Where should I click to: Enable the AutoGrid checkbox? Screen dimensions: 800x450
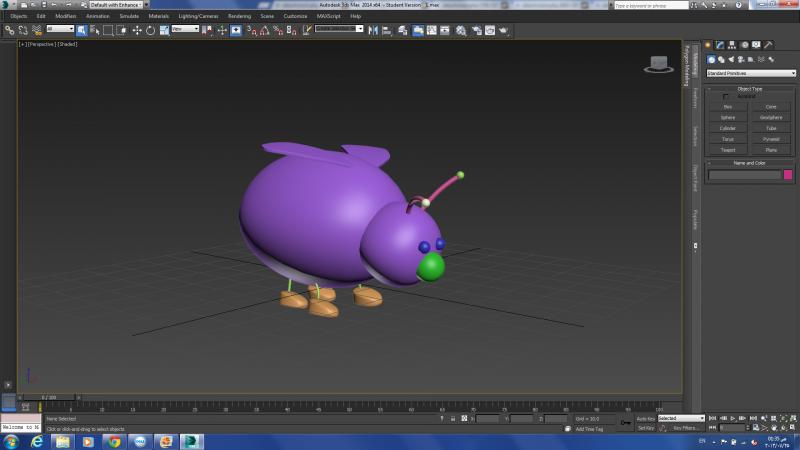tap(726, 96)
